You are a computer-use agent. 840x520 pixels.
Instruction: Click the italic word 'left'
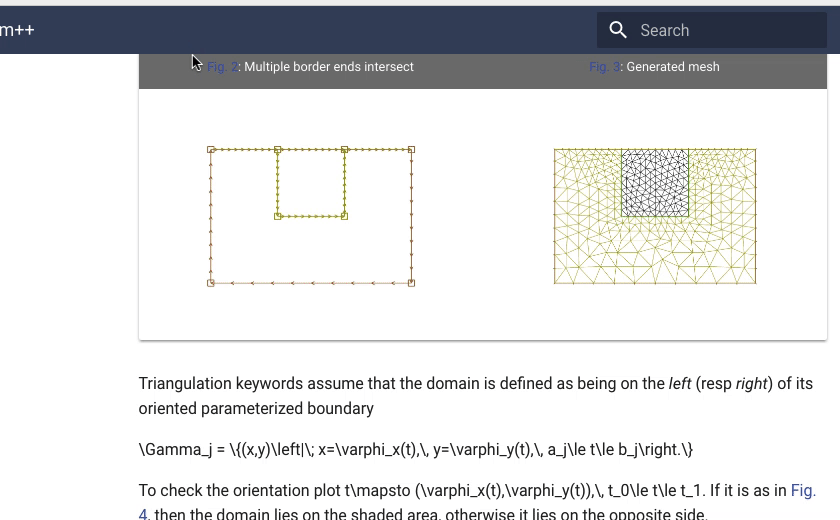pyautogui.click(x=680, y=383)
